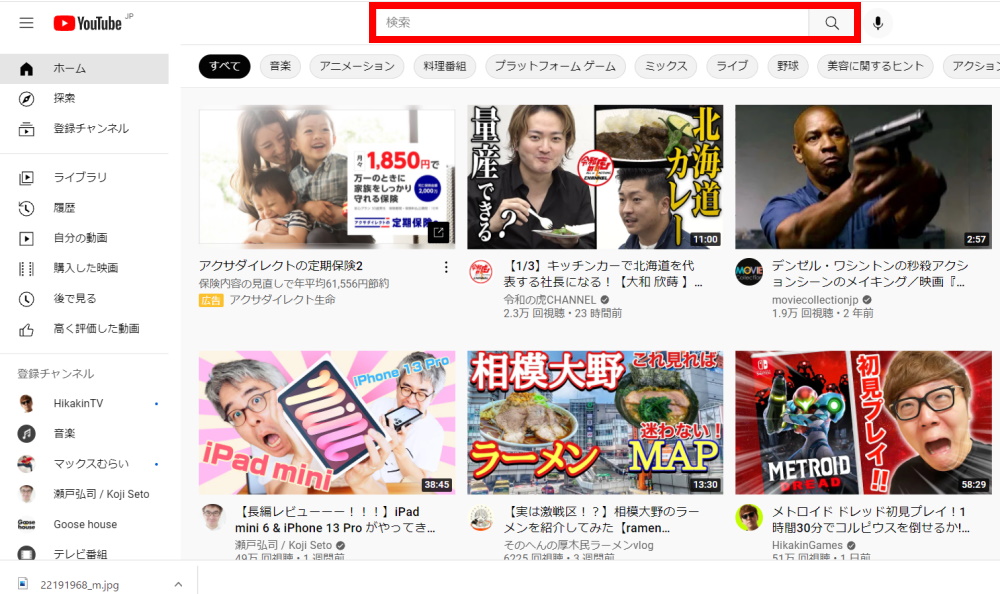The height and width of the screenshot is (594, 1000).
Task: Open the hamburger guide menu
Action: [x=26, y=23]
